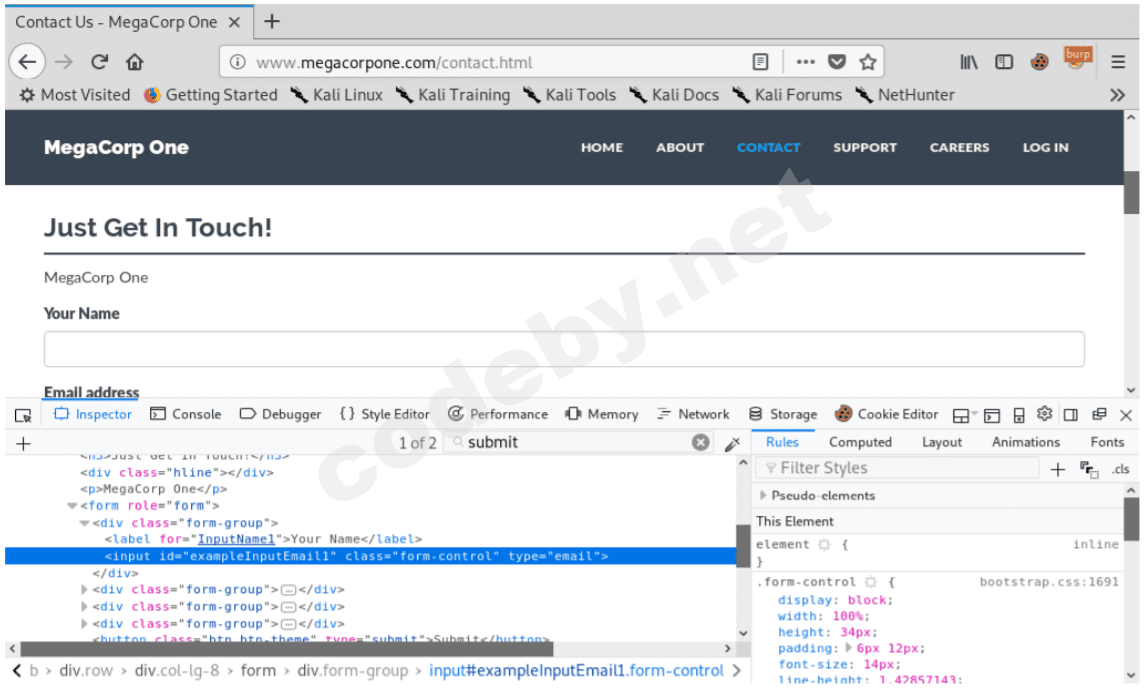Focus the Your Name input field
1145x689 pixels.
564,350
